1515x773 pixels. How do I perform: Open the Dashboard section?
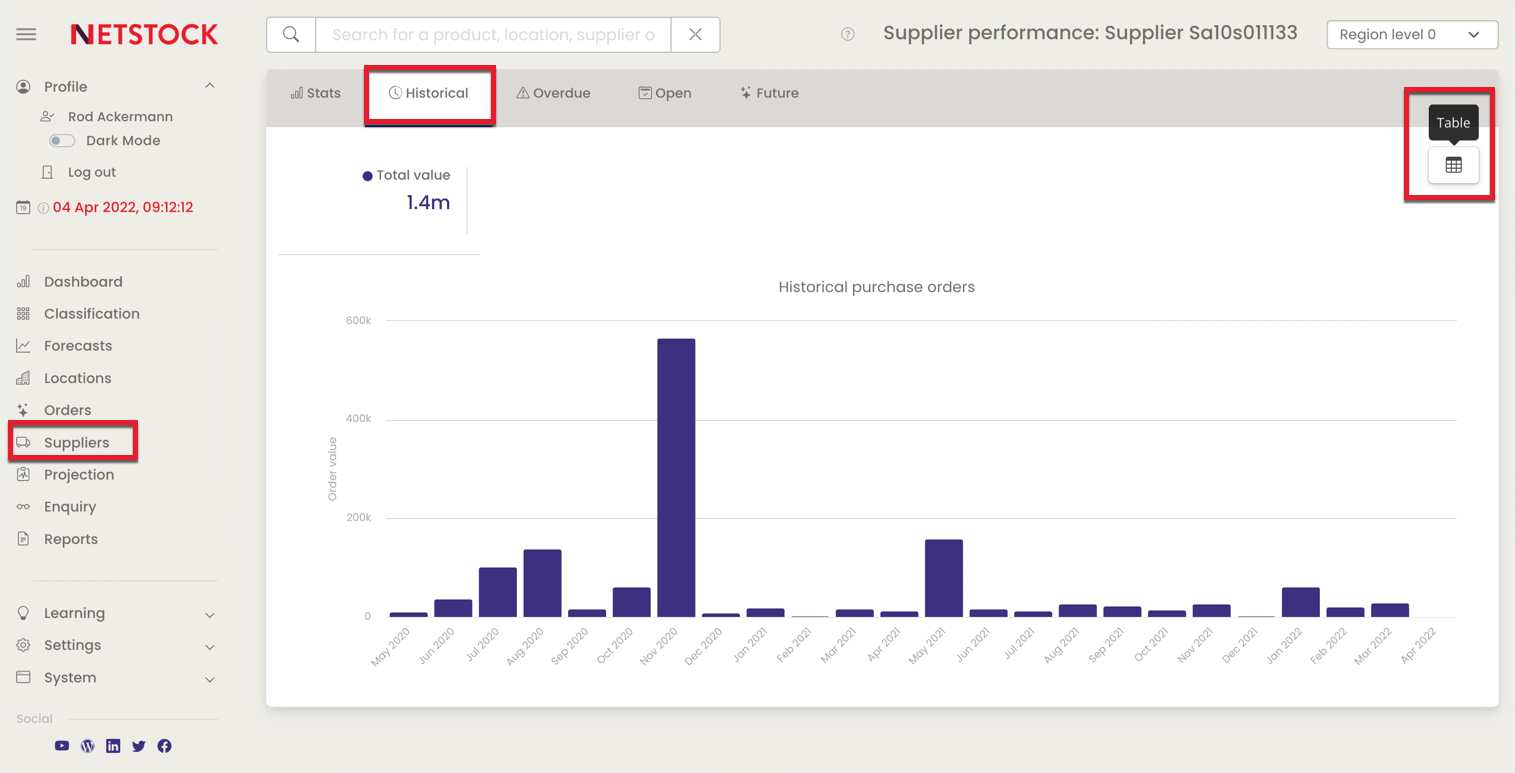pyautogui.click(x=82, y=281)
